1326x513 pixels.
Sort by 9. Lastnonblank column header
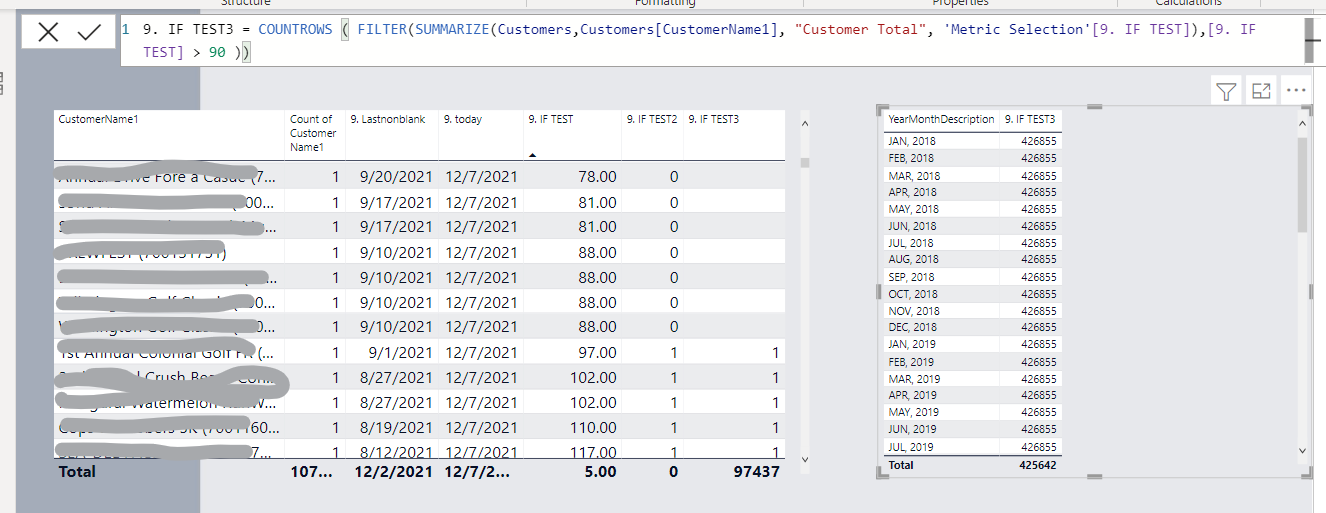388,119
